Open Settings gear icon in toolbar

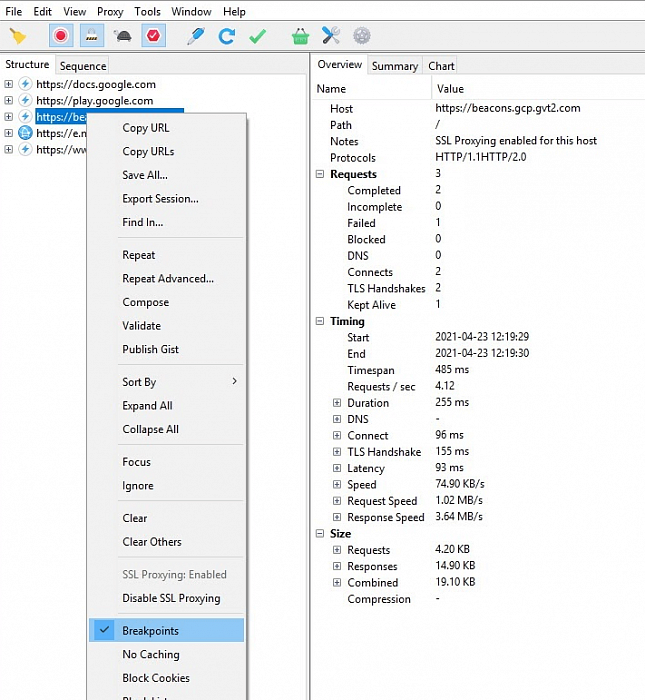[362, 36]
